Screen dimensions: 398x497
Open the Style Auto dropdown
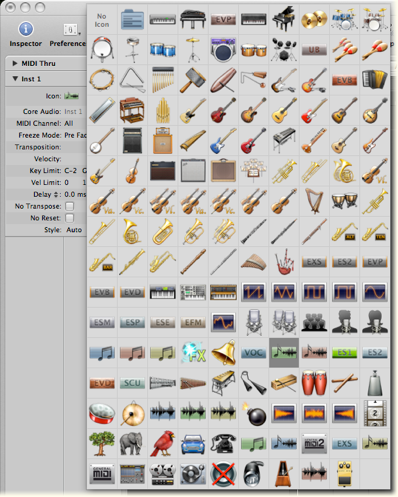(x=74, y=230)
